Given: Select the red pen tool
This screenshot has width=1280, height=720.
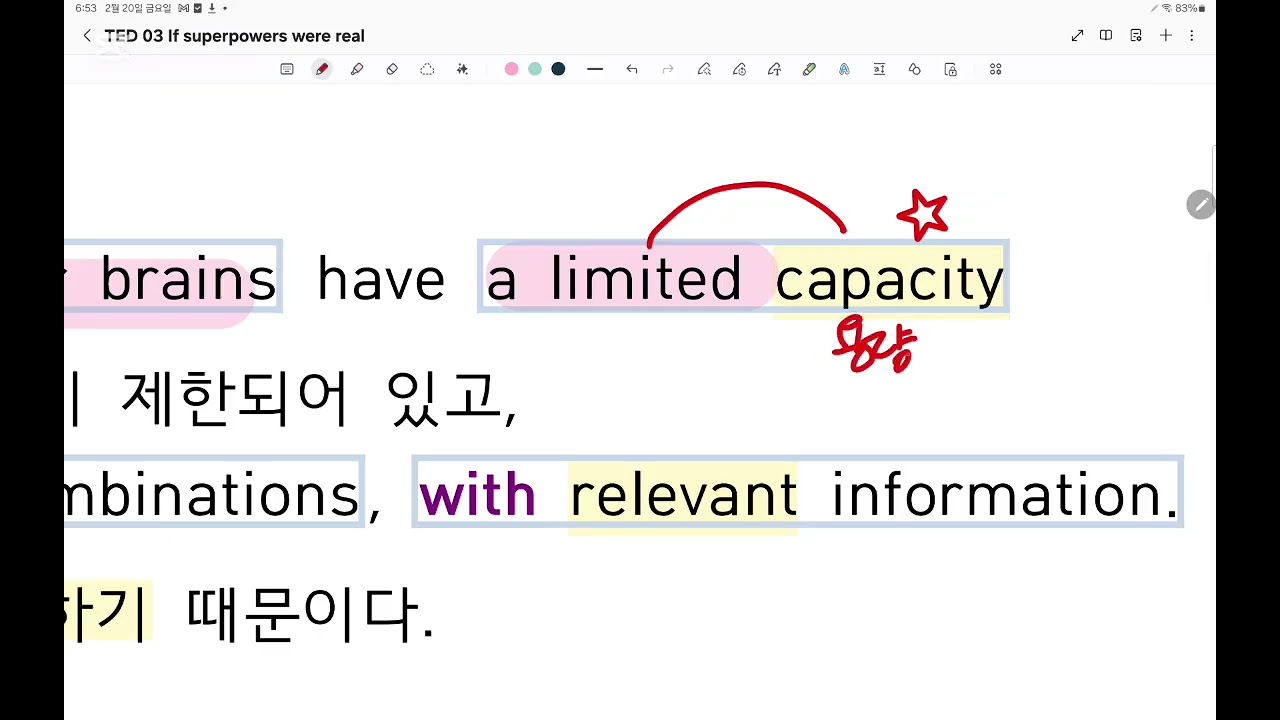Looking at the screenshot, I should [x=322, y=69].
